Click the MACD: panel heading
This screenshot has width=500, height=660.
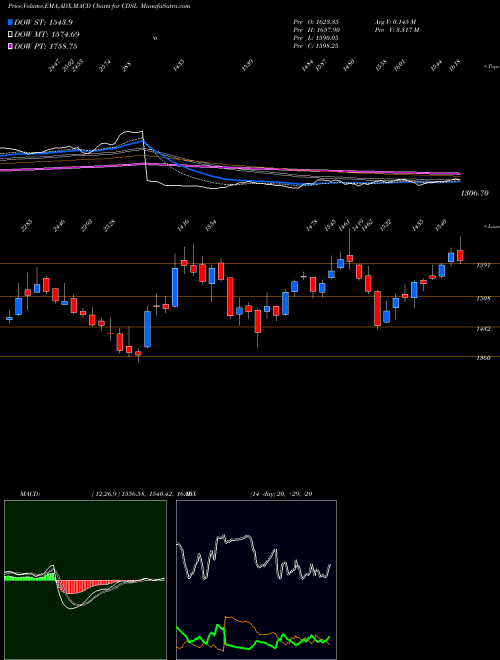point(29,494)
